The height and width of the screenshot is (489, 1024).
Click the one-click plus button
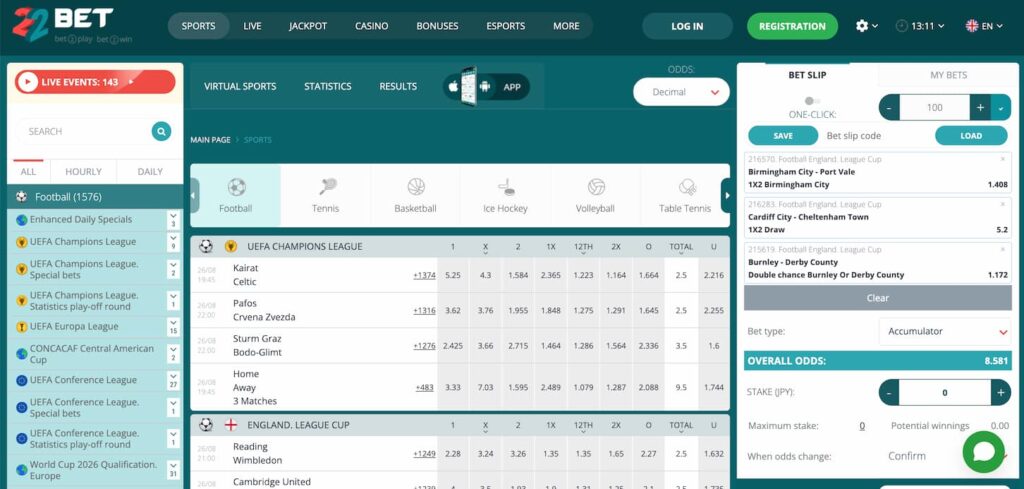pyautogui.click(x=980, y=108)
